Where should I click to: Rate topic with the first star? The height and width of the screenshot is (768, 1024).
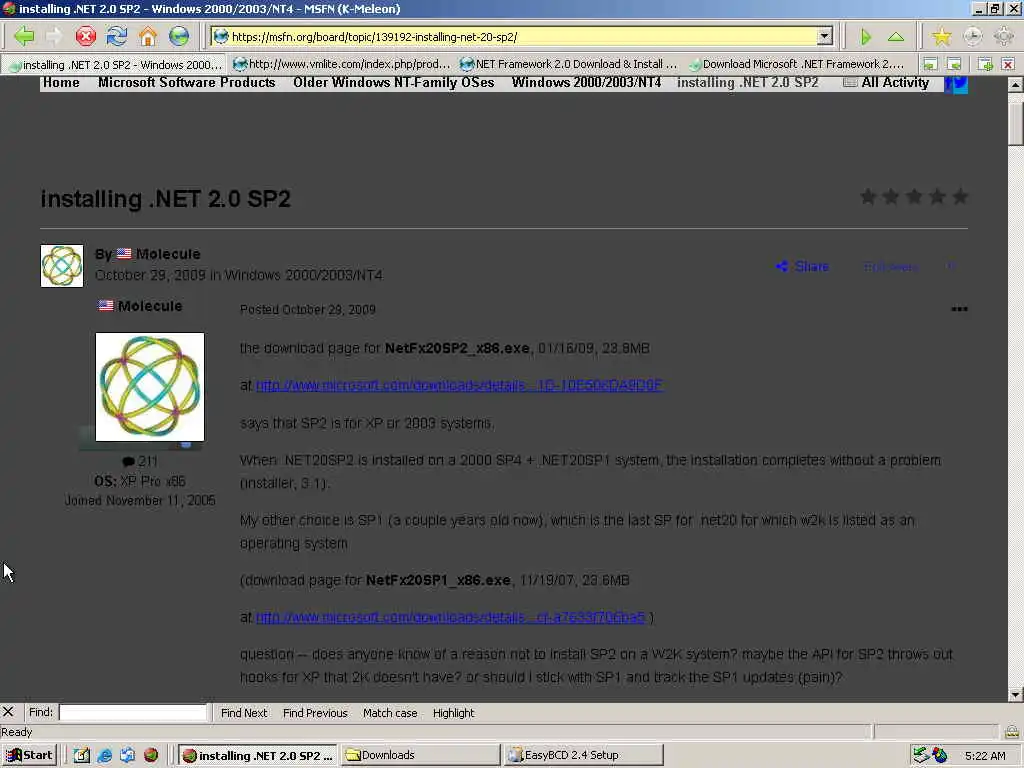pyautogui.click(x=868, y=197)
